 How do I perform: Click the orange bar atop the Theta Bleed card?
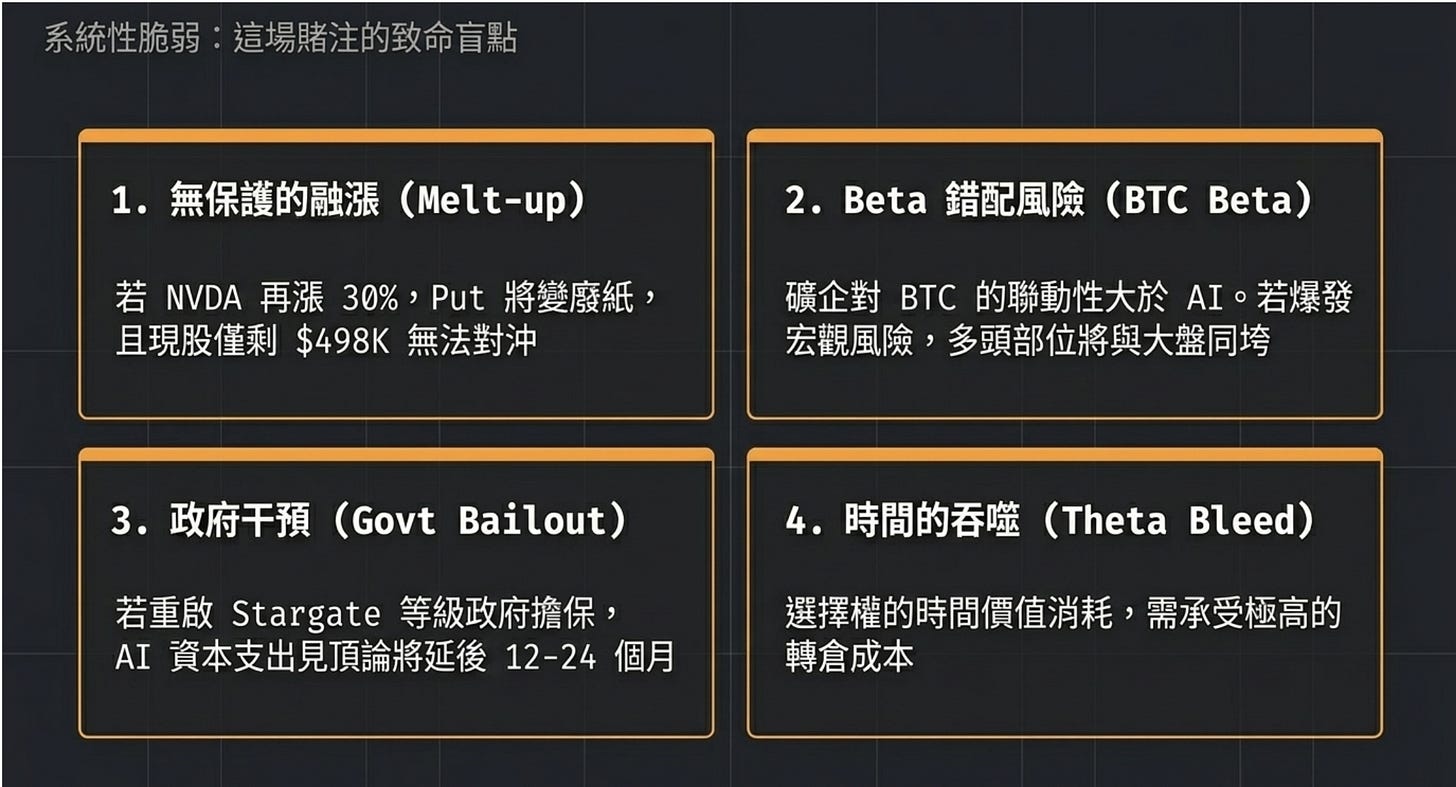coord(1065,455)
